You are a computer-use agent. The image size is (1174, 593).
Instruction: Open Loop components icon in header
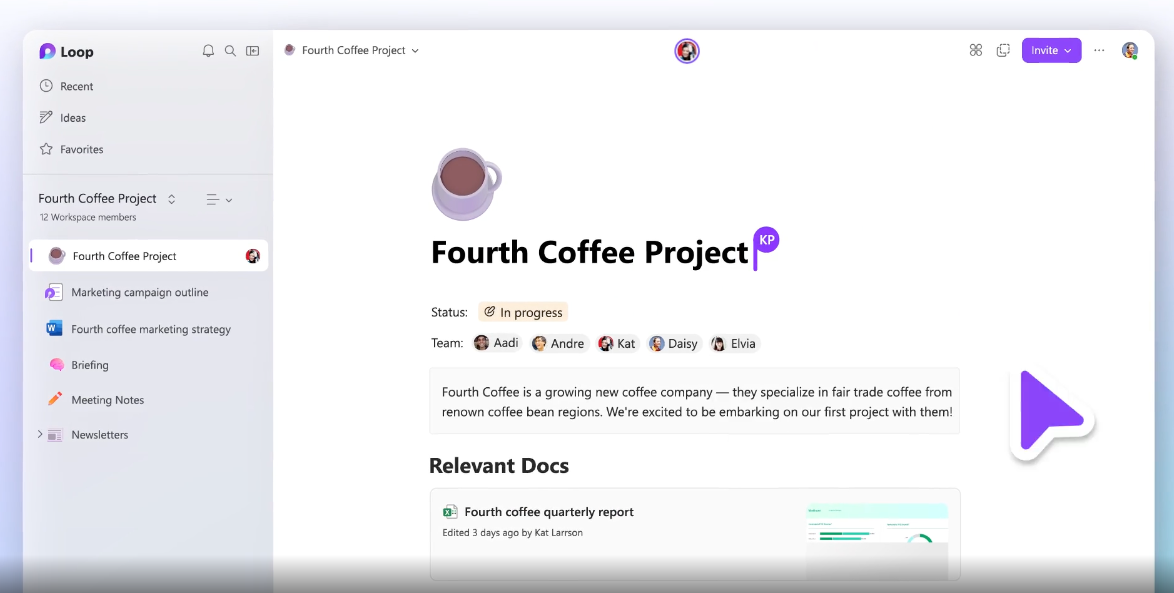coord(976,50)
